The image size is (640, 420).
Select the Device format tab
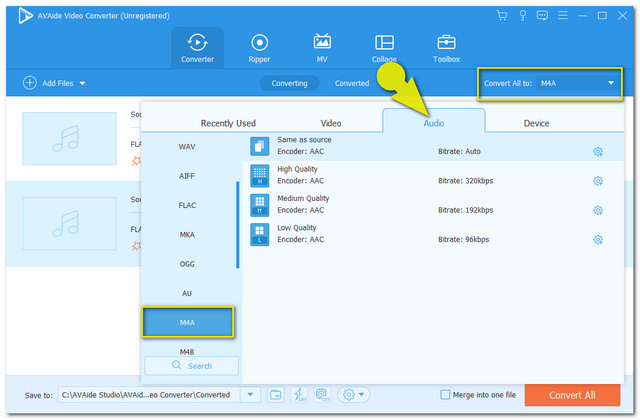point(536,123)
